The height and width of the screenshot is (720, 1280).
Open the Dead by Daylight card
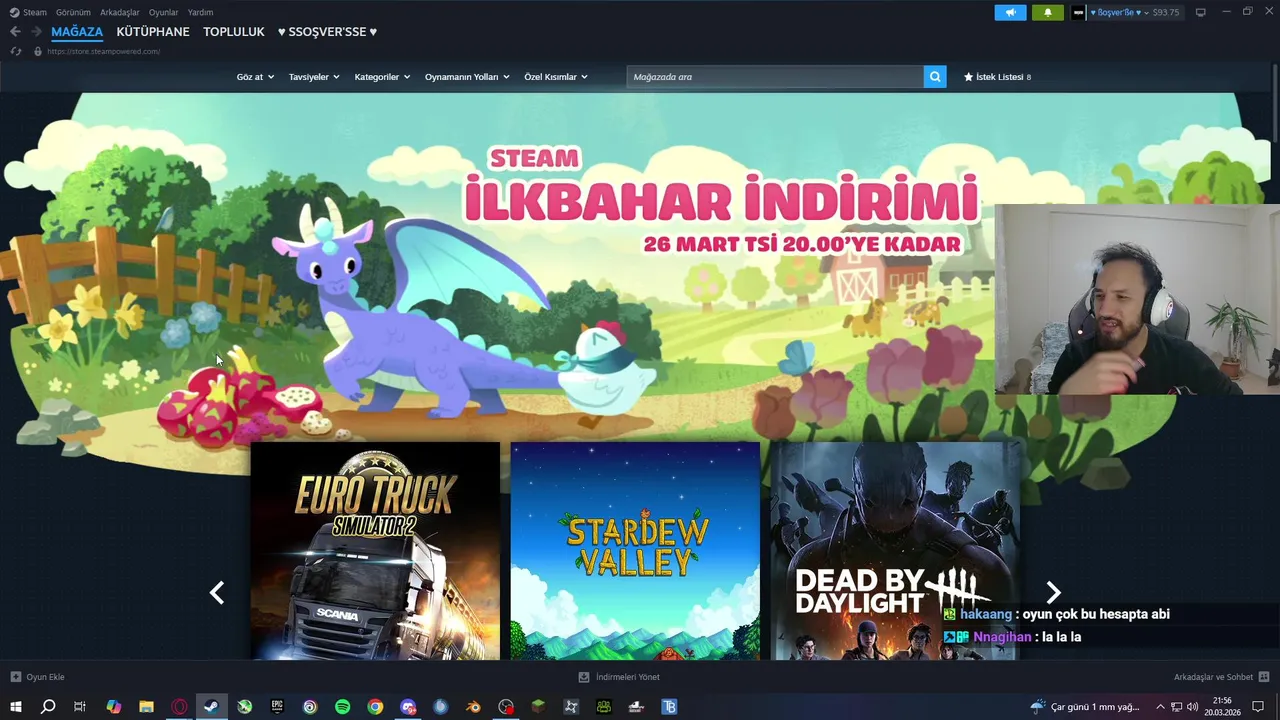pyautogui.click(x=895, y=551)
